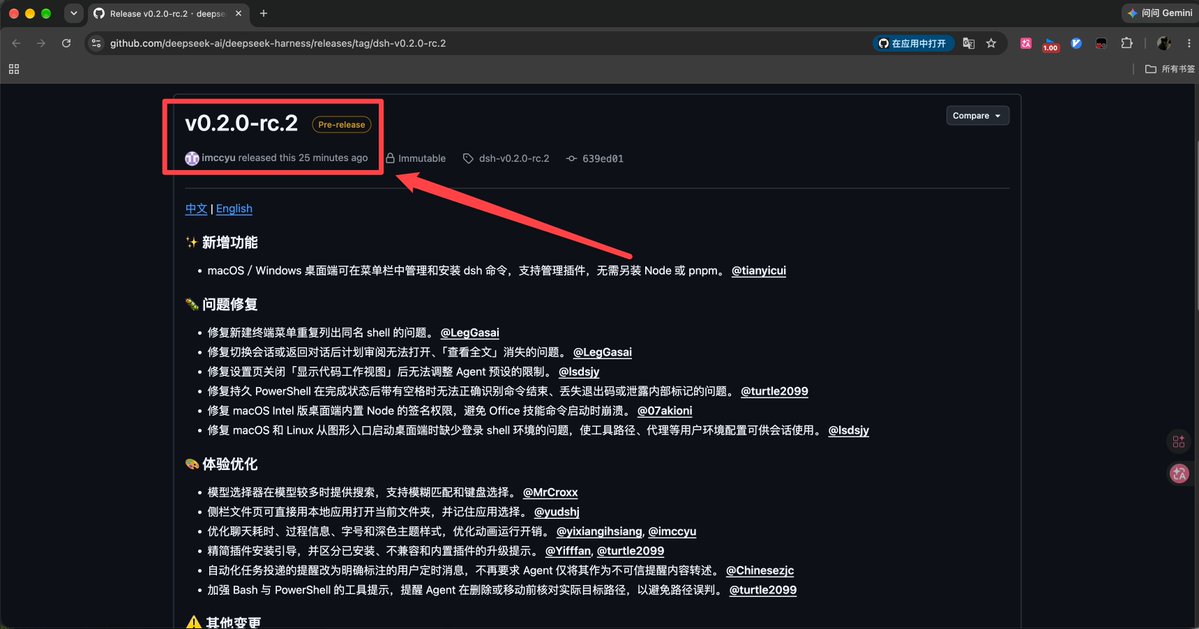Screen dimensions: 1199x629
Task: Open site info icon left of the URL
Action: pyautogui.click(x=96, y=44)
